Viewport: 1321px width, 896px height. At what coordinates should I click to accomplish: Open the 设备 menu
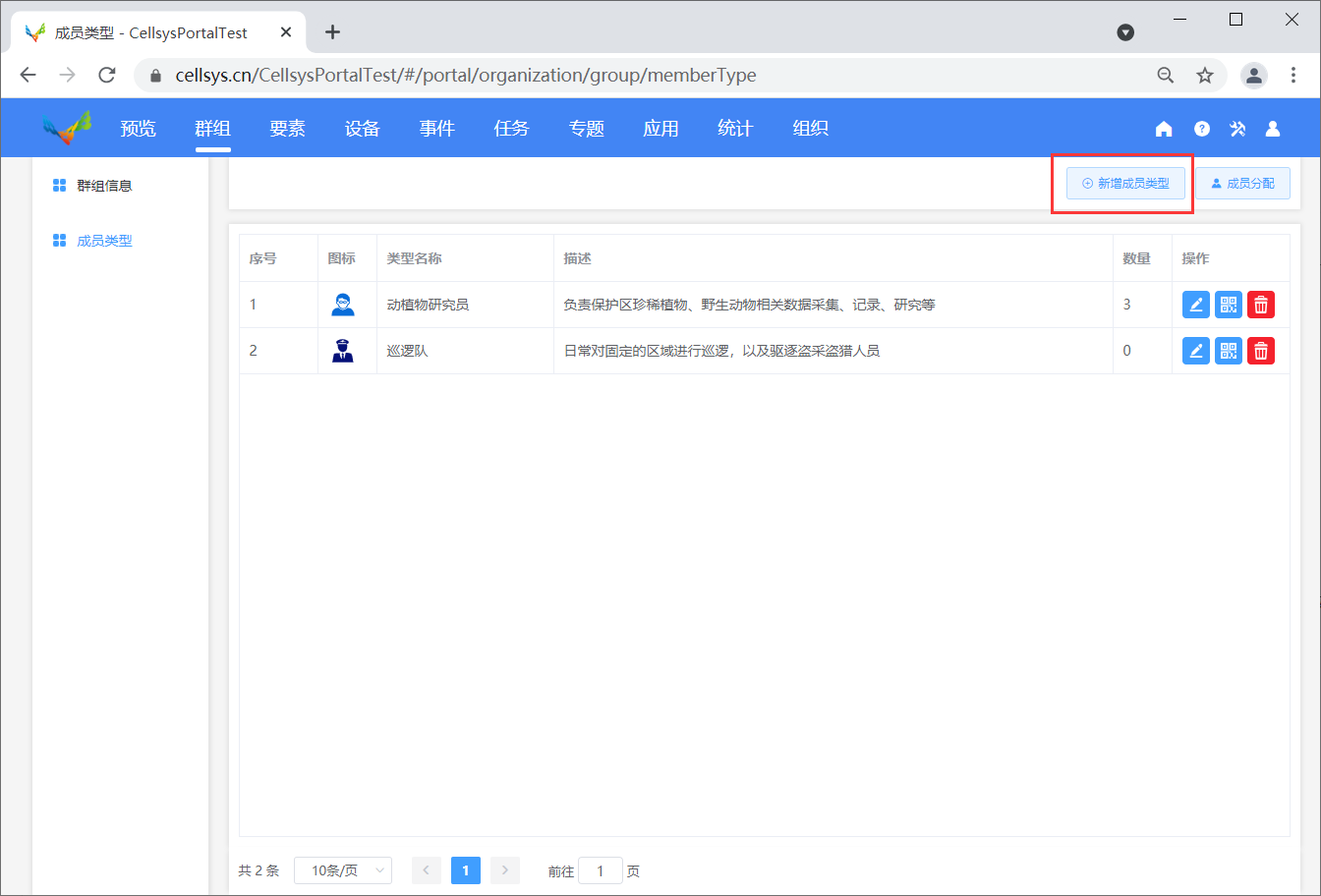click(x=363, y=129)
